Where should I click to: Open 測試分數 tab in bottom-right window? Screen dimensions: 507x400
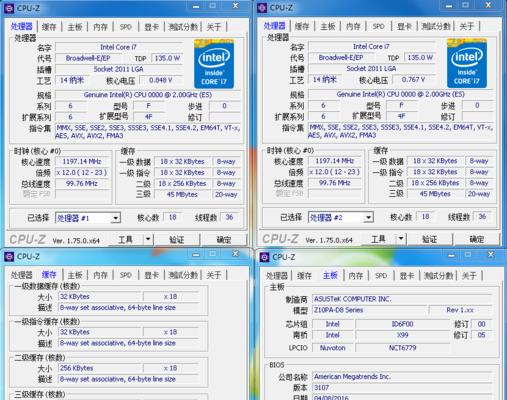click(438, 276)
